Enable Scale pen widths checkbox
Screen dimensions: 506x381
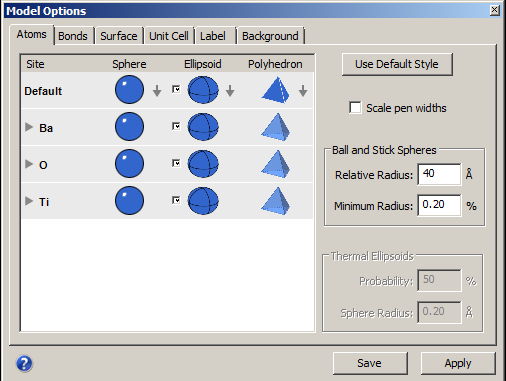(x=355, y=108)
